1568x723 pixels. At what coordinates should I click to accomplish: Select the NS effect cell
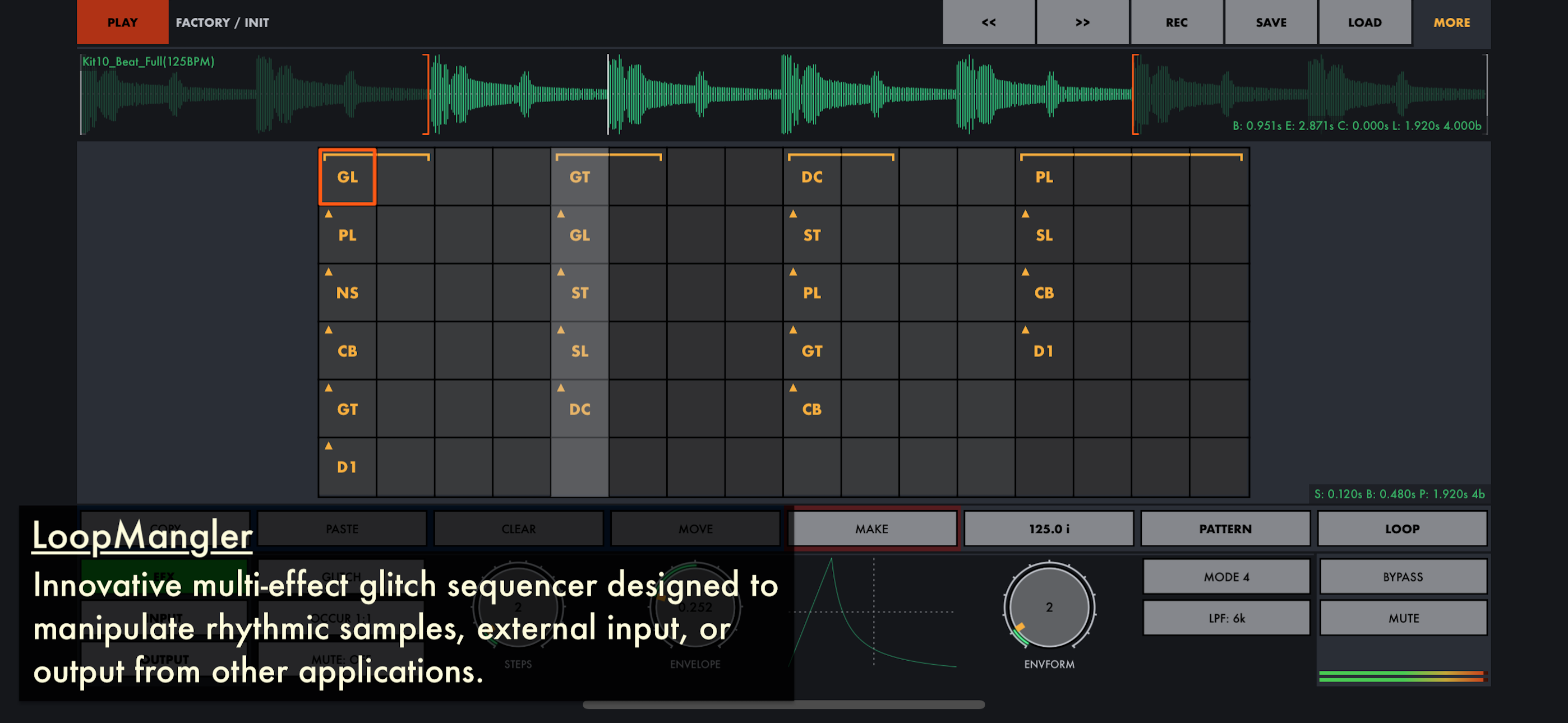[x=348, y=293]
